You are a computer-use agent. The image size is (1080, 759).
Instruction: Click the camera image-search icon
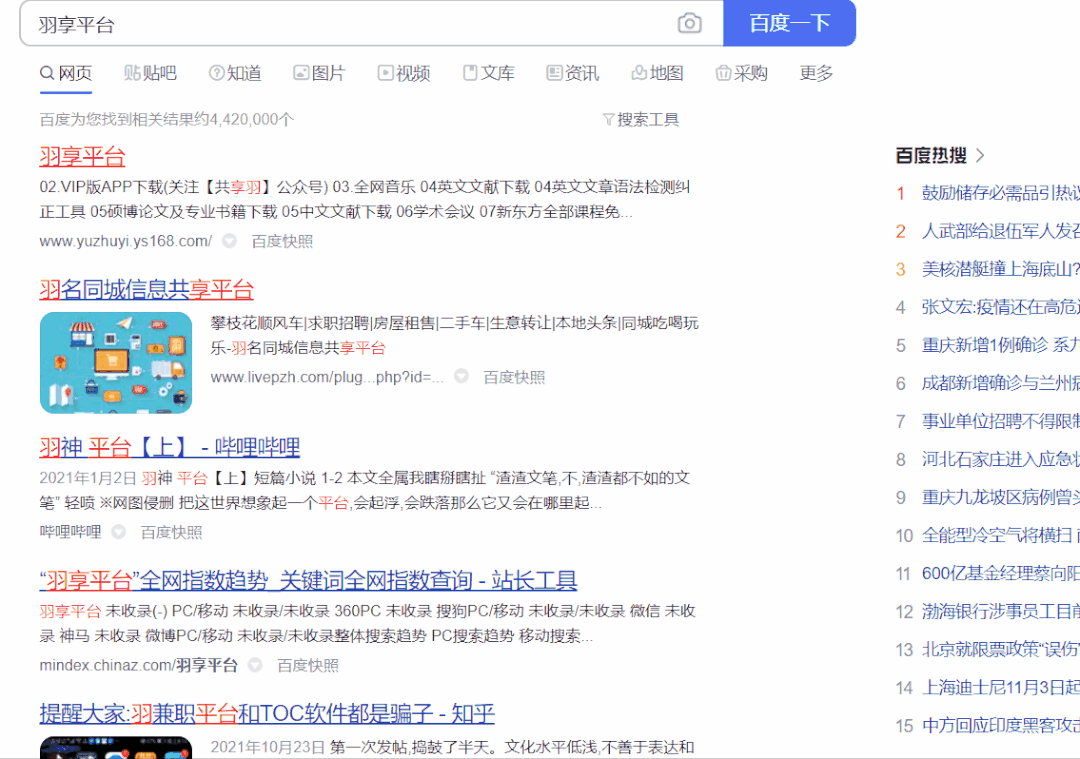tap(689, 23)
